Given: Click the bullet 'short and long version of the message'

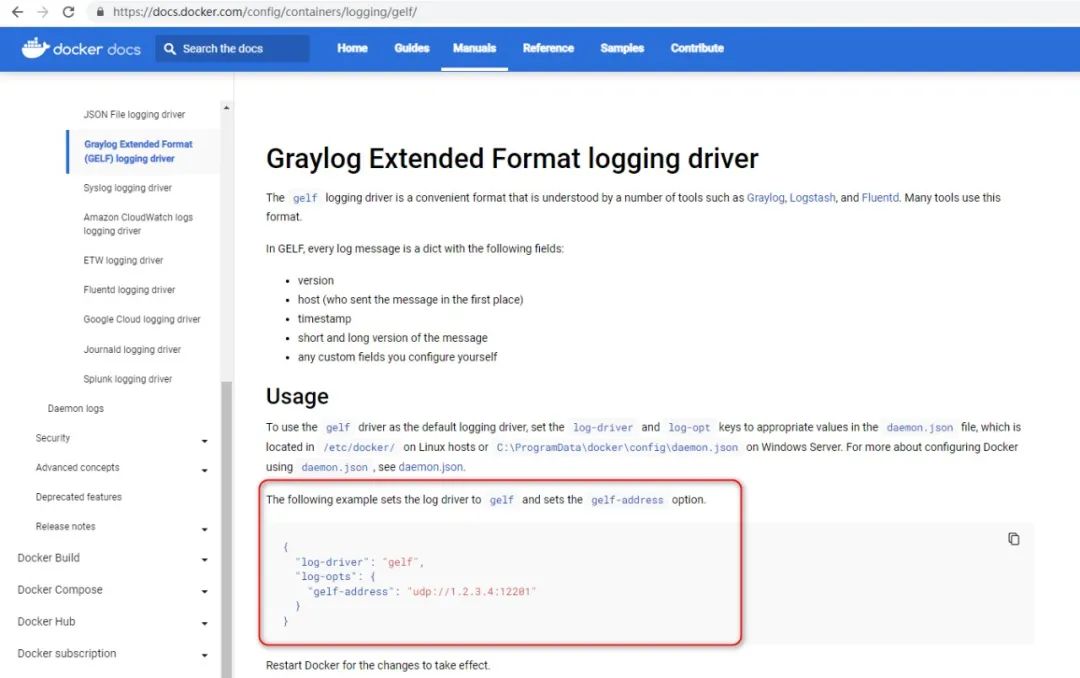Looking at the screenshot, I should click(x=393, y=338).
